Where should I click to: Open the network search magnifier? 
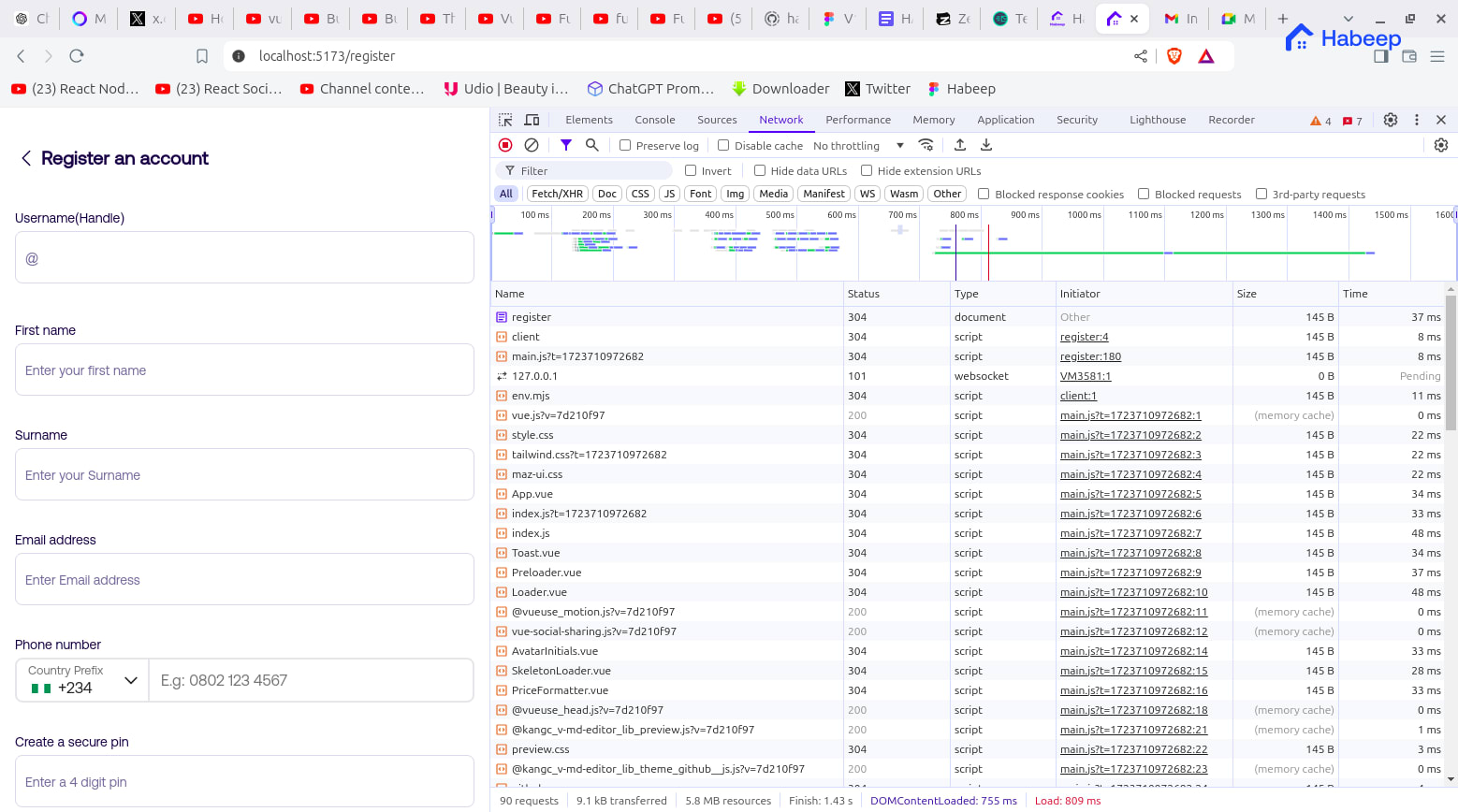point(592,145)
